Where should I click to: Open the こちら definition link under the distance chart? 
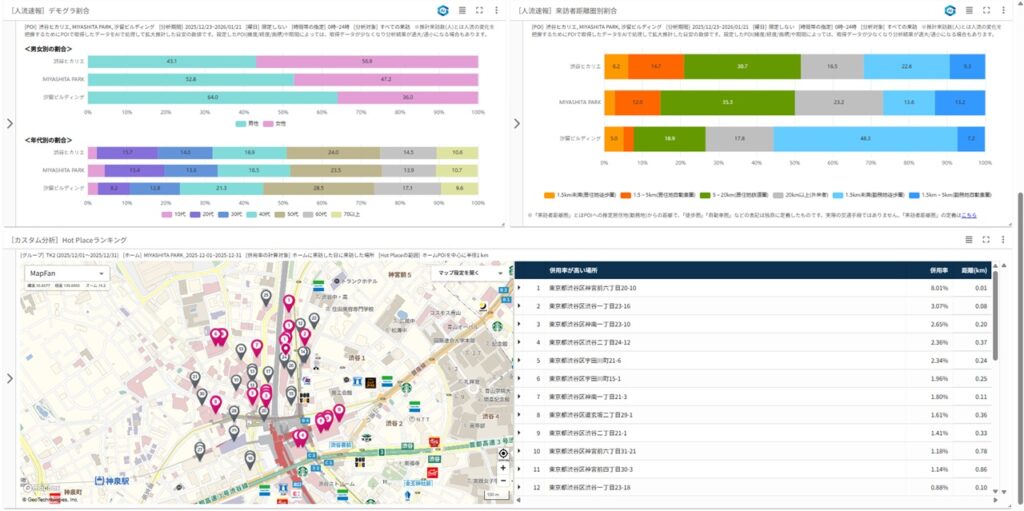pos(969,215)
